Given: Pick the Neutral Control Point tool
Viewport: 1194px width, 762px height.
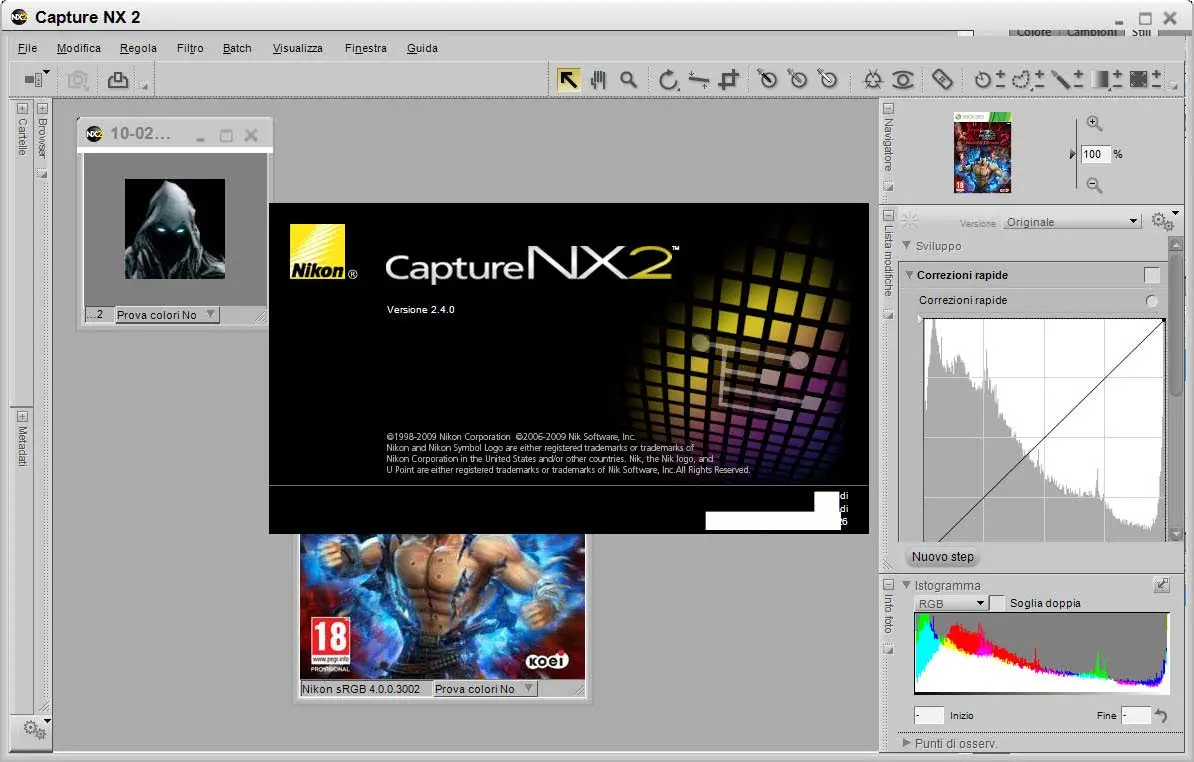Looking at the screenshot, I should [797, 78].
